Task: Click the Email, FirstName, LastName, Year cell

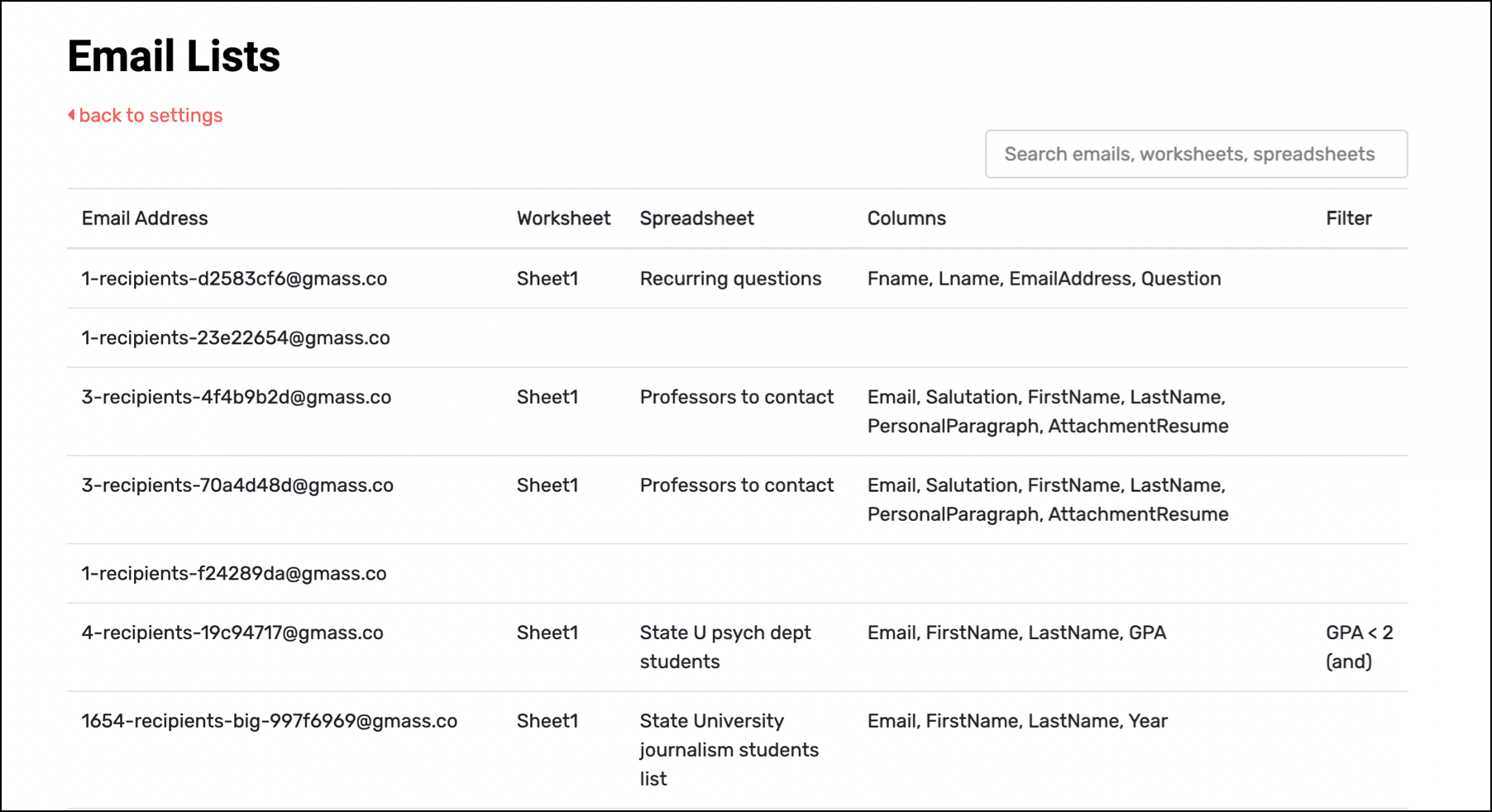Action: [1017, 721]
